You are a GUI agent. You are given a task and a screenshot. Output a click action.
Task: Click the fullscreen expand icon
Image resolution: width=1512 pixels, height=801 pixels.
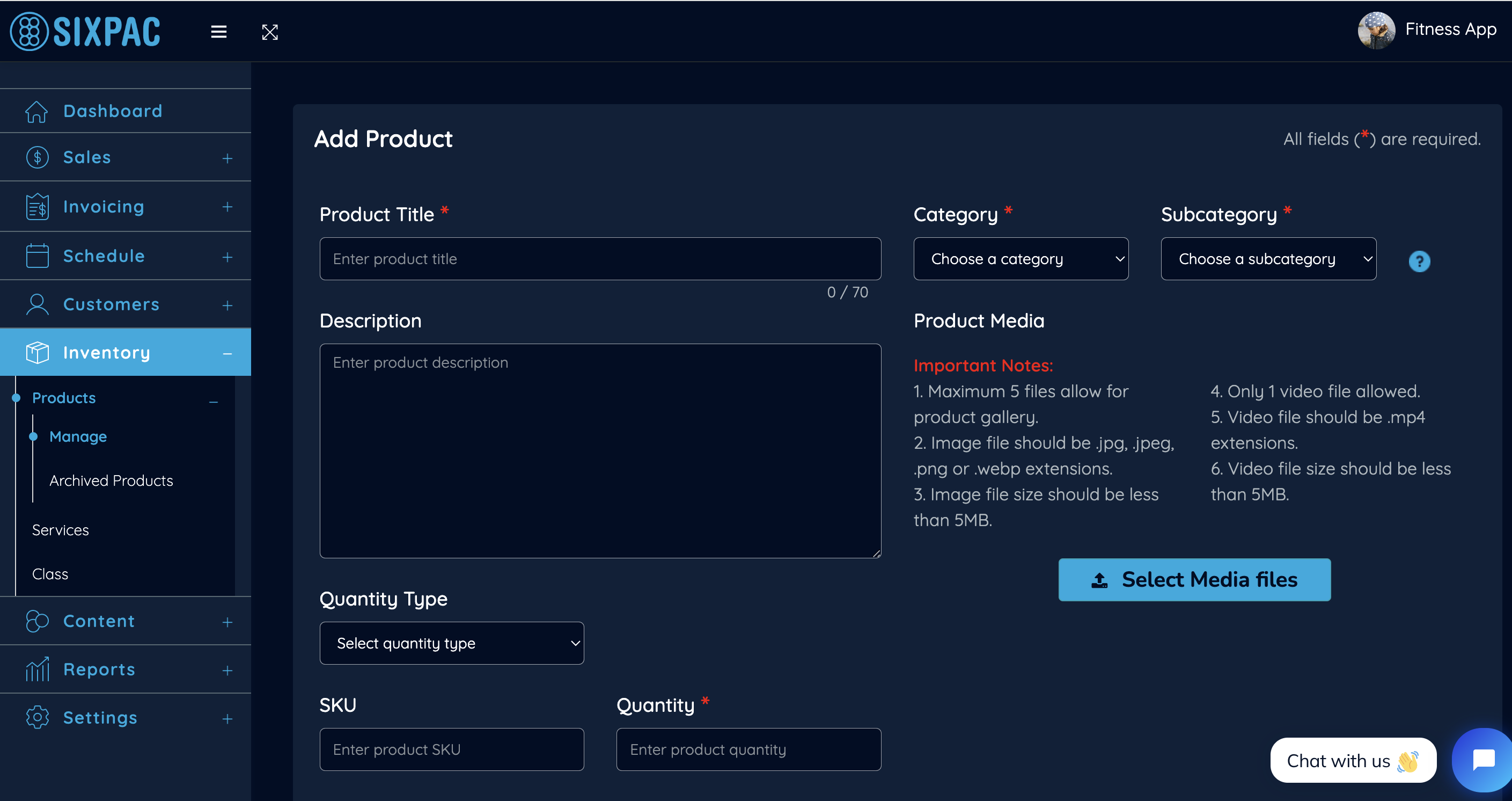(269, 32)
